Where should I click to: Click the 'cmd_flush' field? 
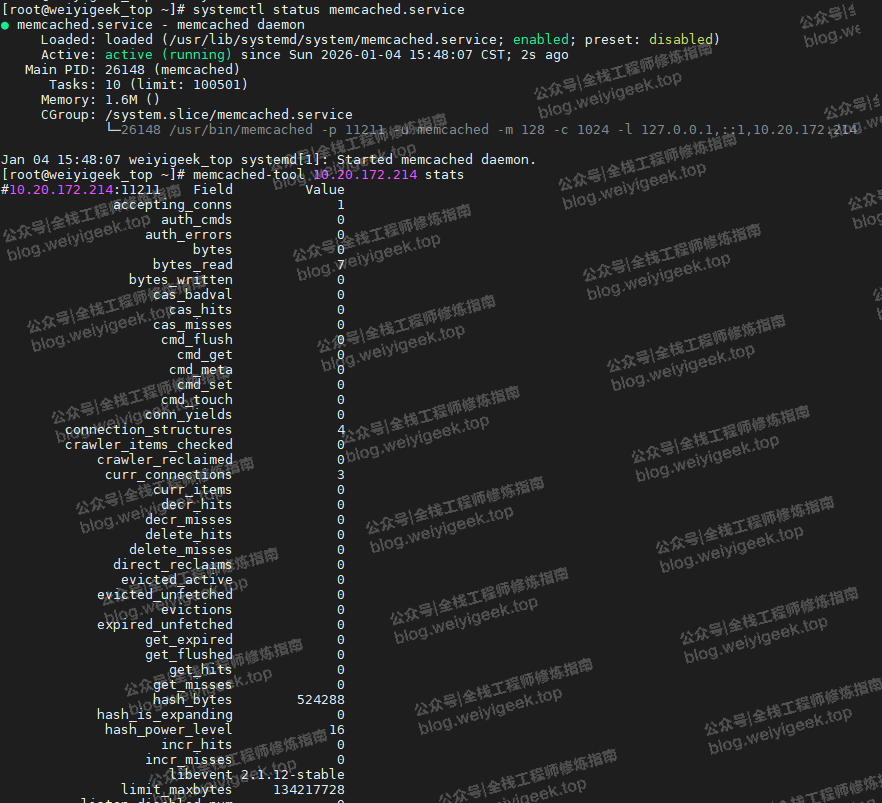(196, 340)
